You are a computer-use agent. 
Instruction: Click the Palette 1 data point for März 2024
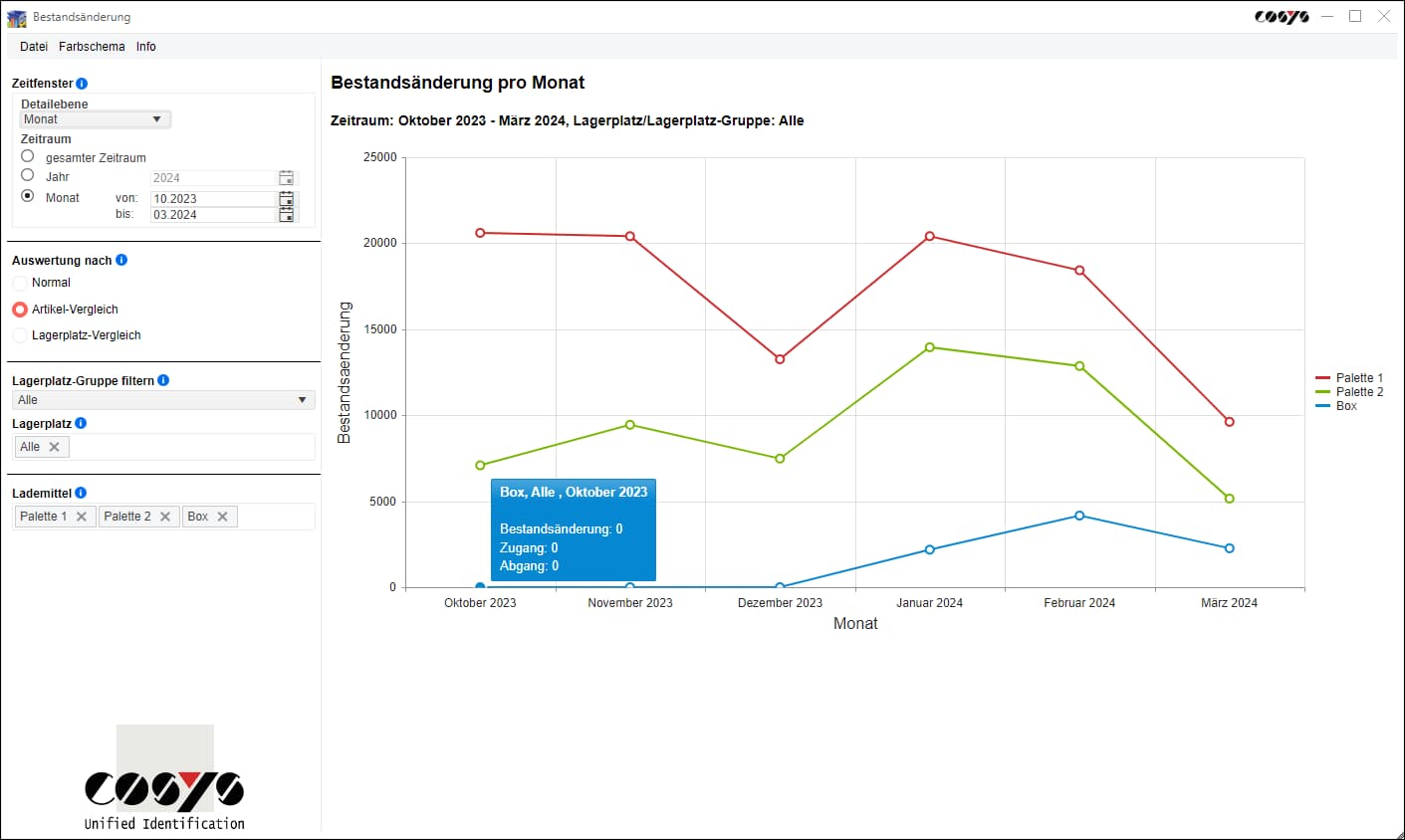tap(1230, 422)
